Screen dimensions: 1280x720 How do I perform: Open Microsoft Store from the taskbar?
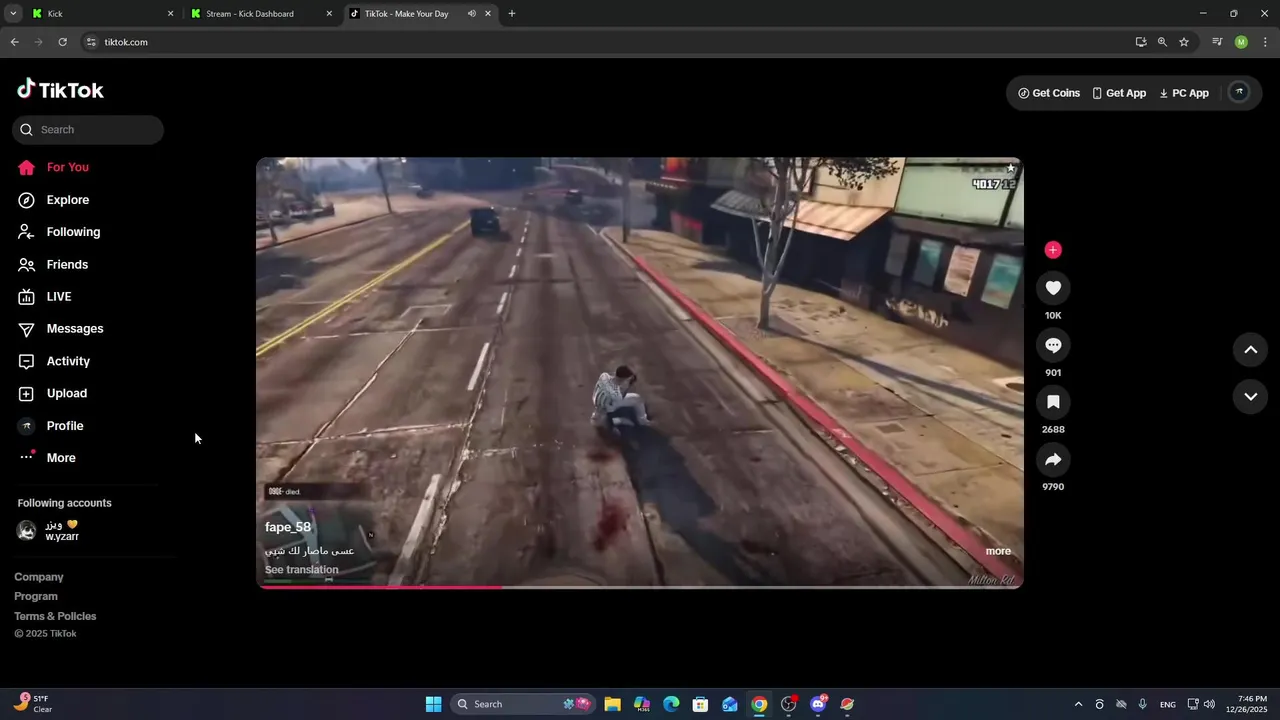coord(700,704)
